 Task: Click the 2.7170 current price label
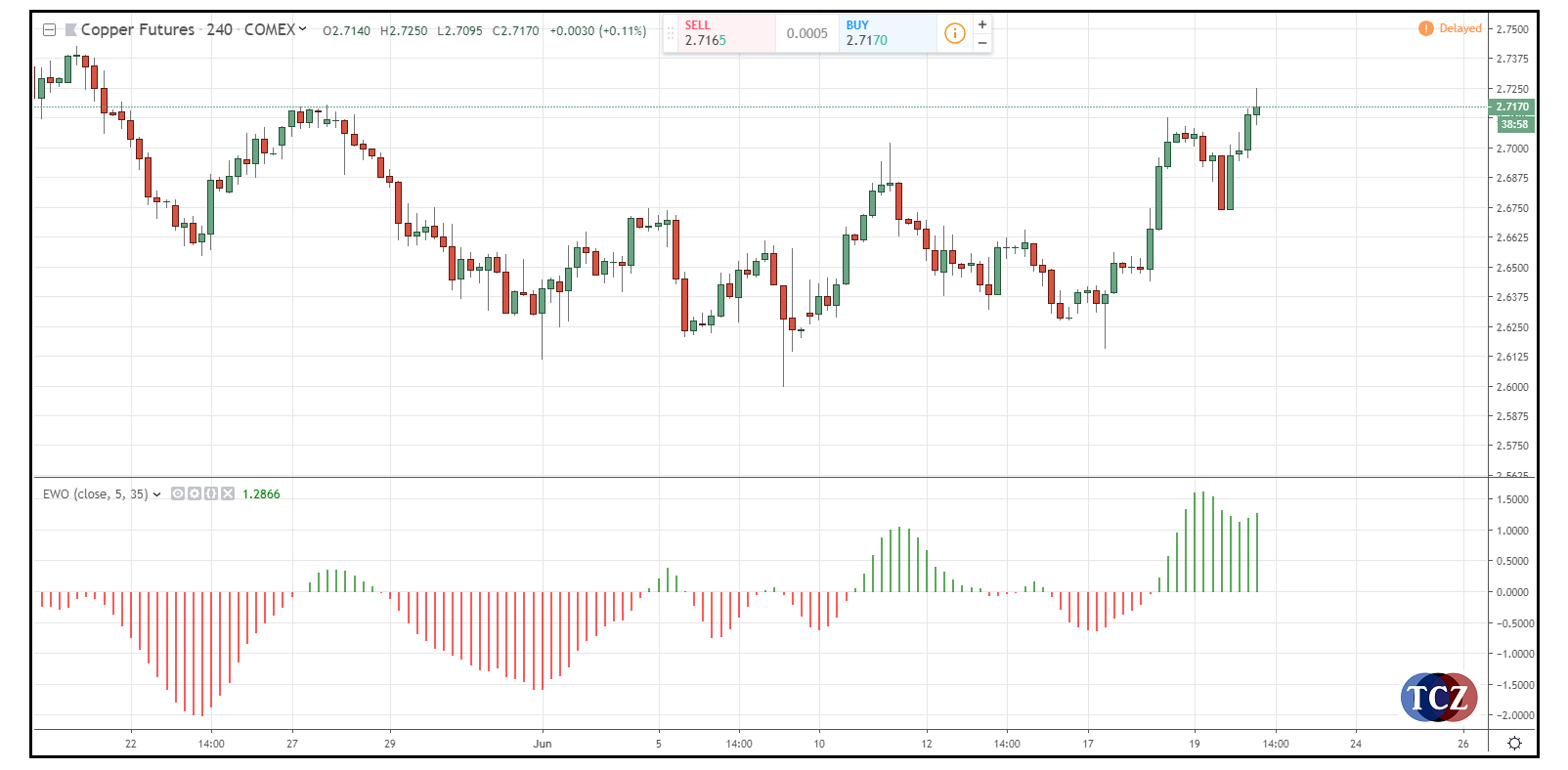[x=1512, y=107]
